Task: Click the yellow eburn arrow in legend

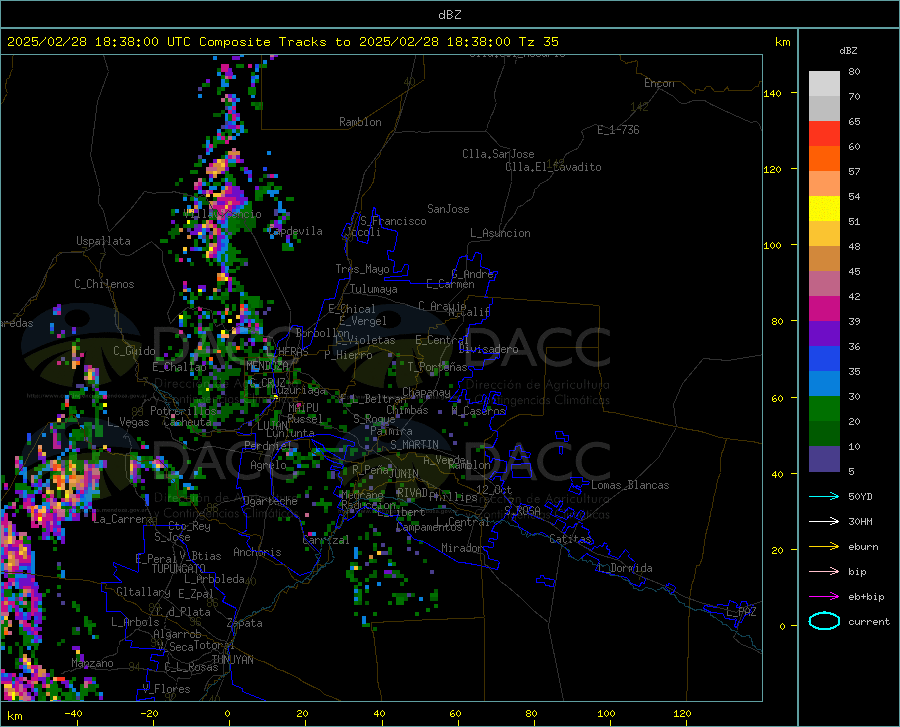Action: [x=824, y=547]
